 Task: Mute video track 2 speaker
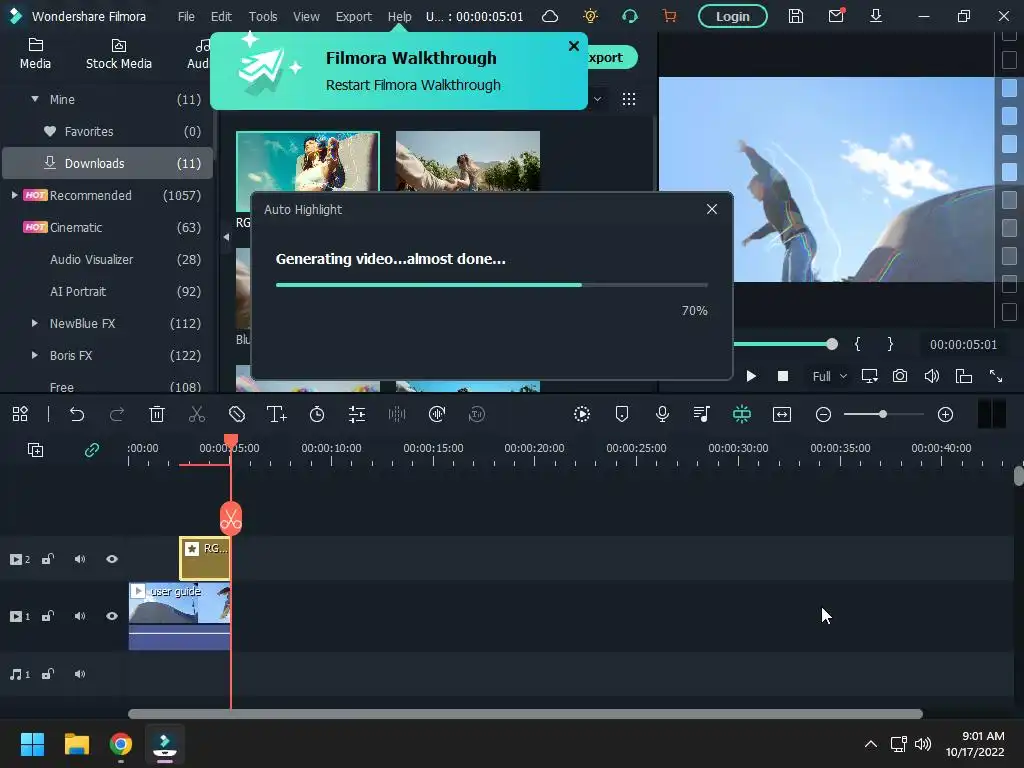[80, 559]
